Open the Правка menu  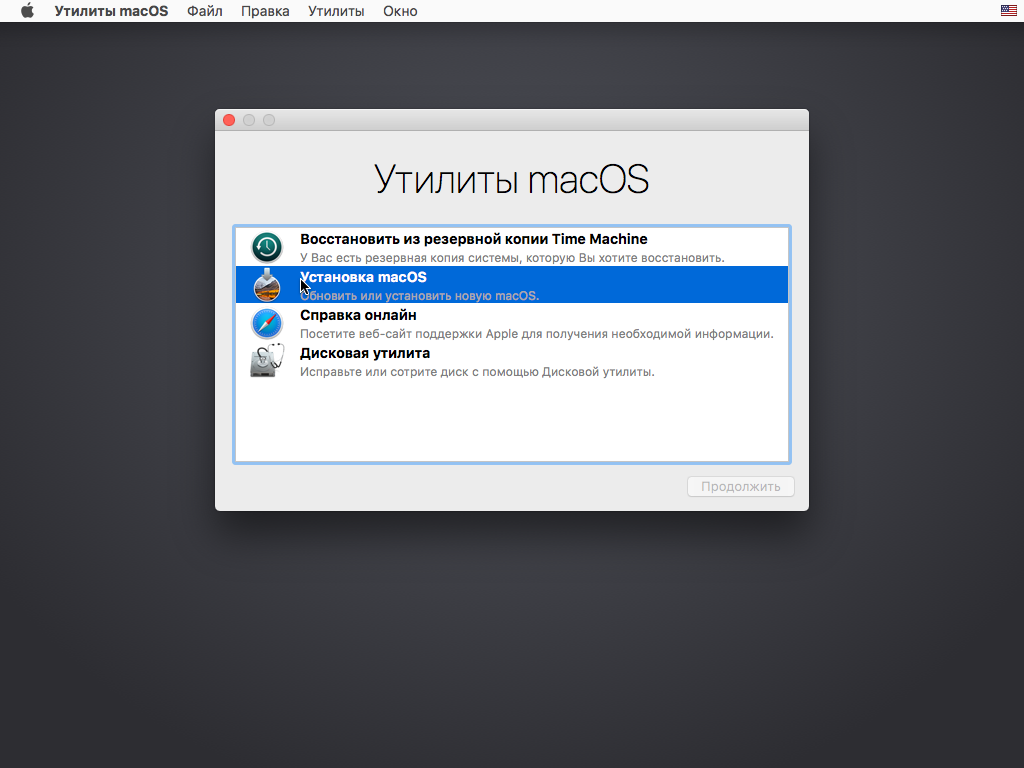[x=265, y=11]
